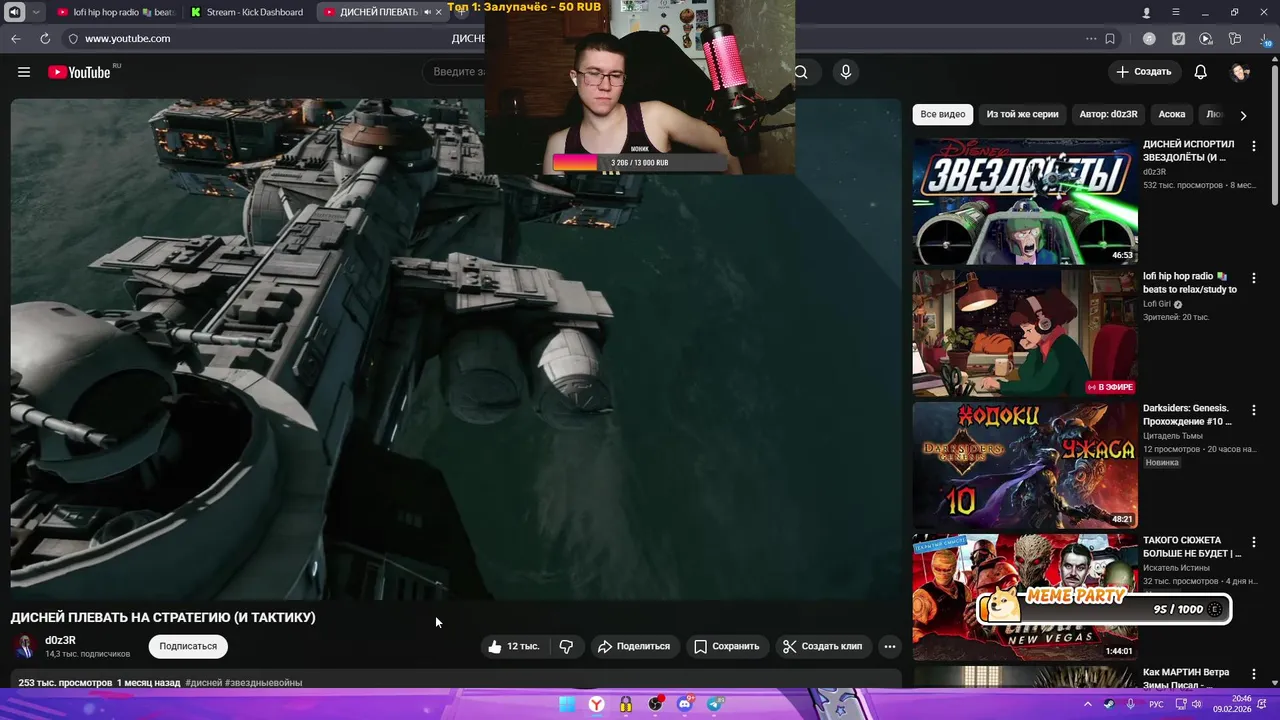Open the video player extension icon
Screen dimensions: 1280x720
(1206, 39)
